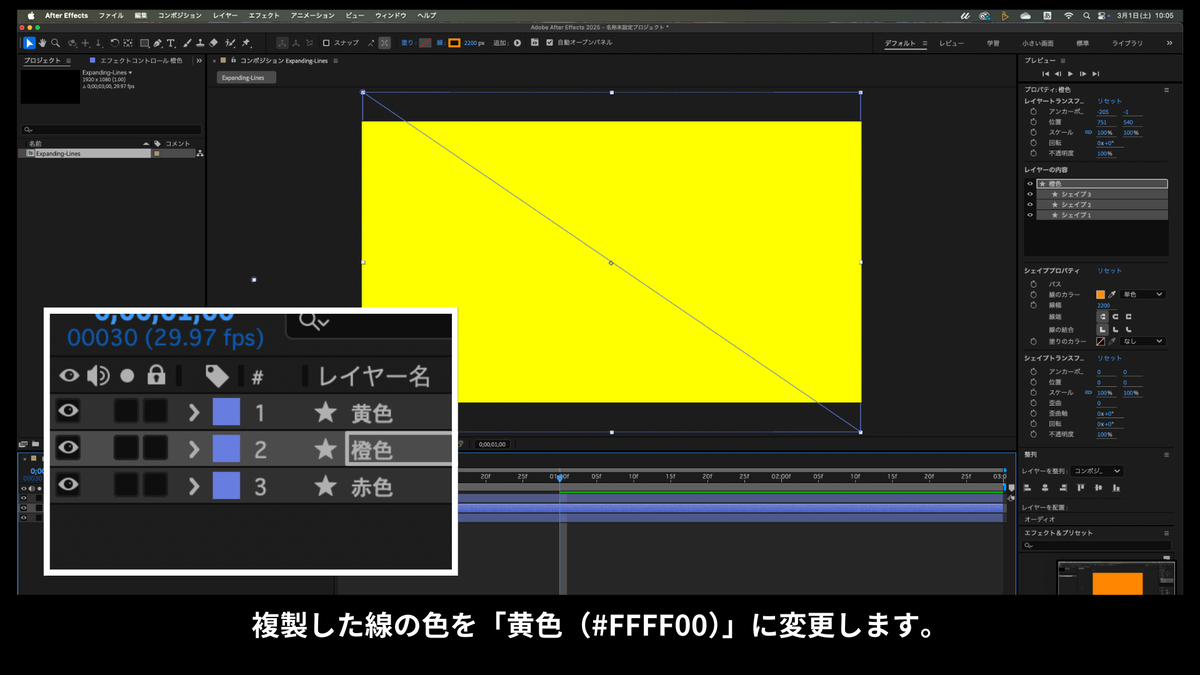
Task: Select the Roto Brush tool
Action: (x=230, y=43)
